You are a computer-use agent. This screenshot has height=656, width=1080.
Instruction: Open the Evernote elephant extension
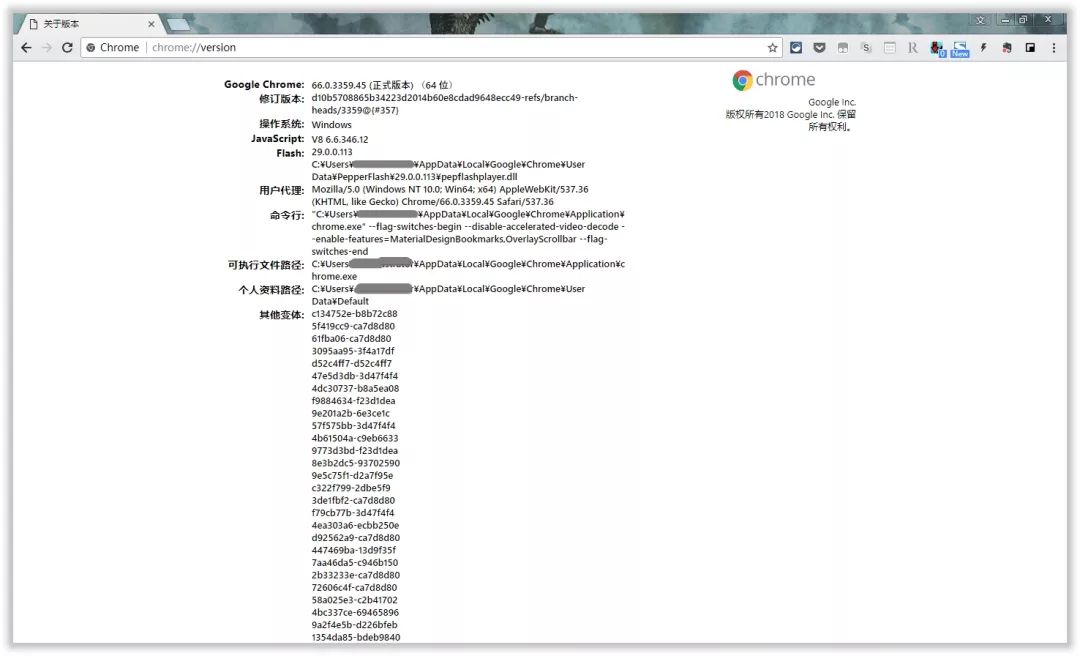[1006, 48]
